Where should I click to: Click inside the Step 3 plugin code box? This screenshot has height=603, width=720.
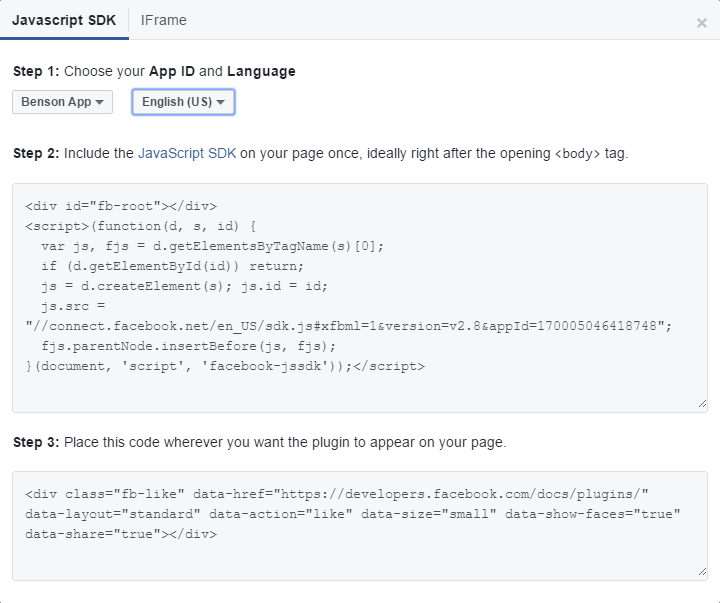(x=360, y=525)
